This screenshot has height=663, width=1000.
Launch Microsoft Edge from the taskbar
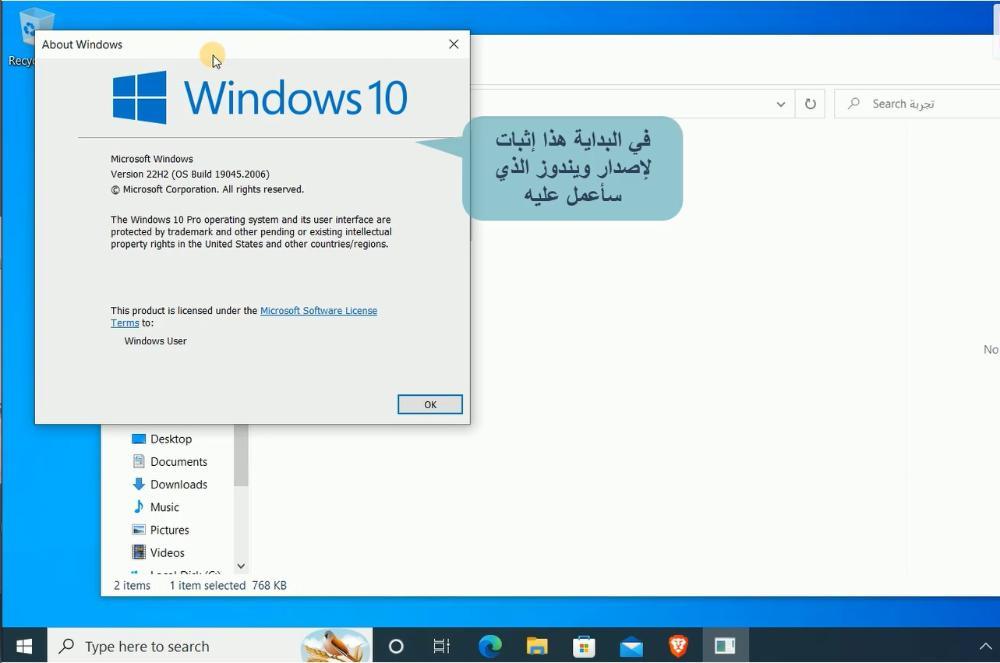click(490, 646)
